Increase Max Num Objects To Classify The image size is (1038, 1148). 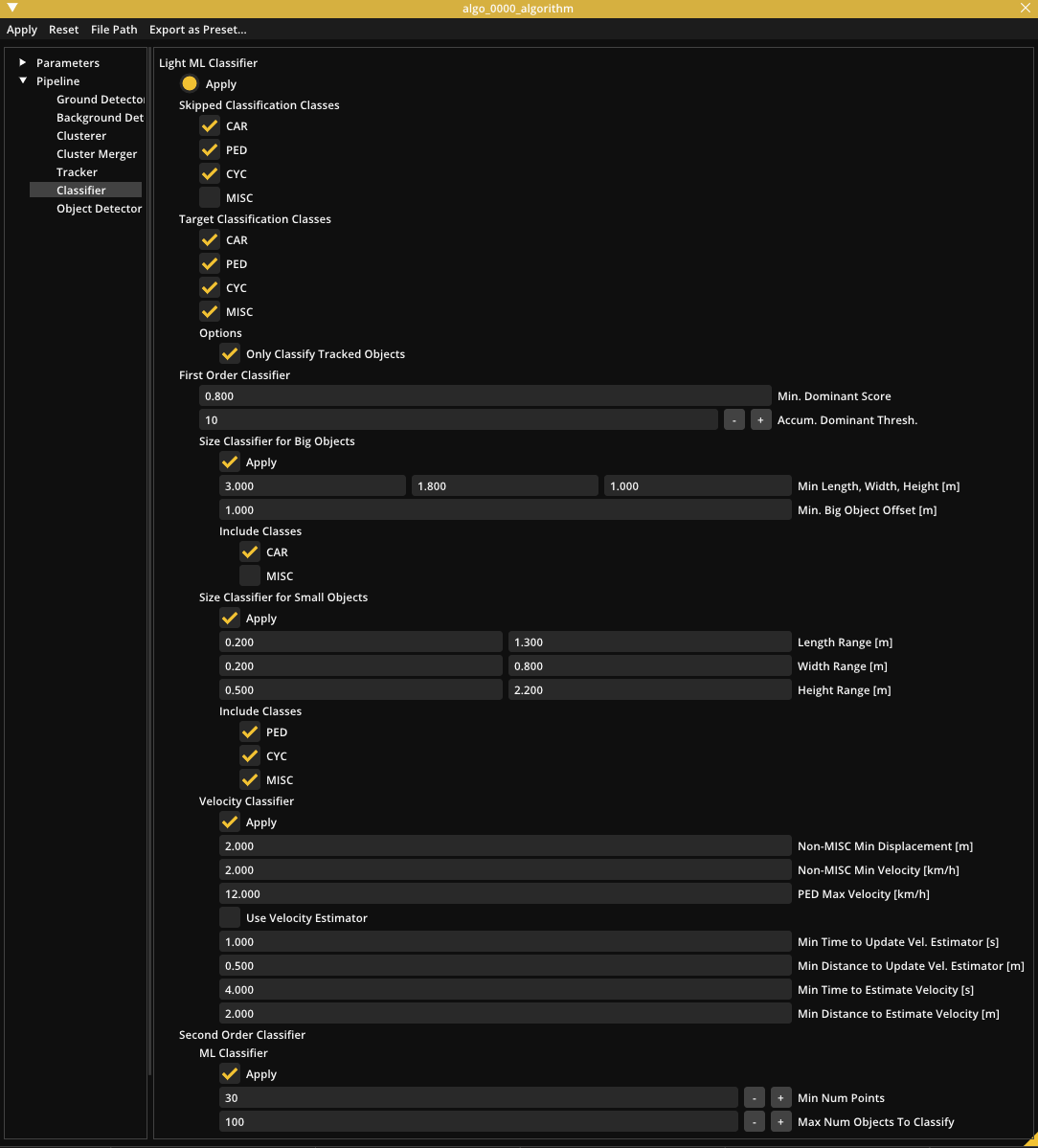[x=781, y=1122]
